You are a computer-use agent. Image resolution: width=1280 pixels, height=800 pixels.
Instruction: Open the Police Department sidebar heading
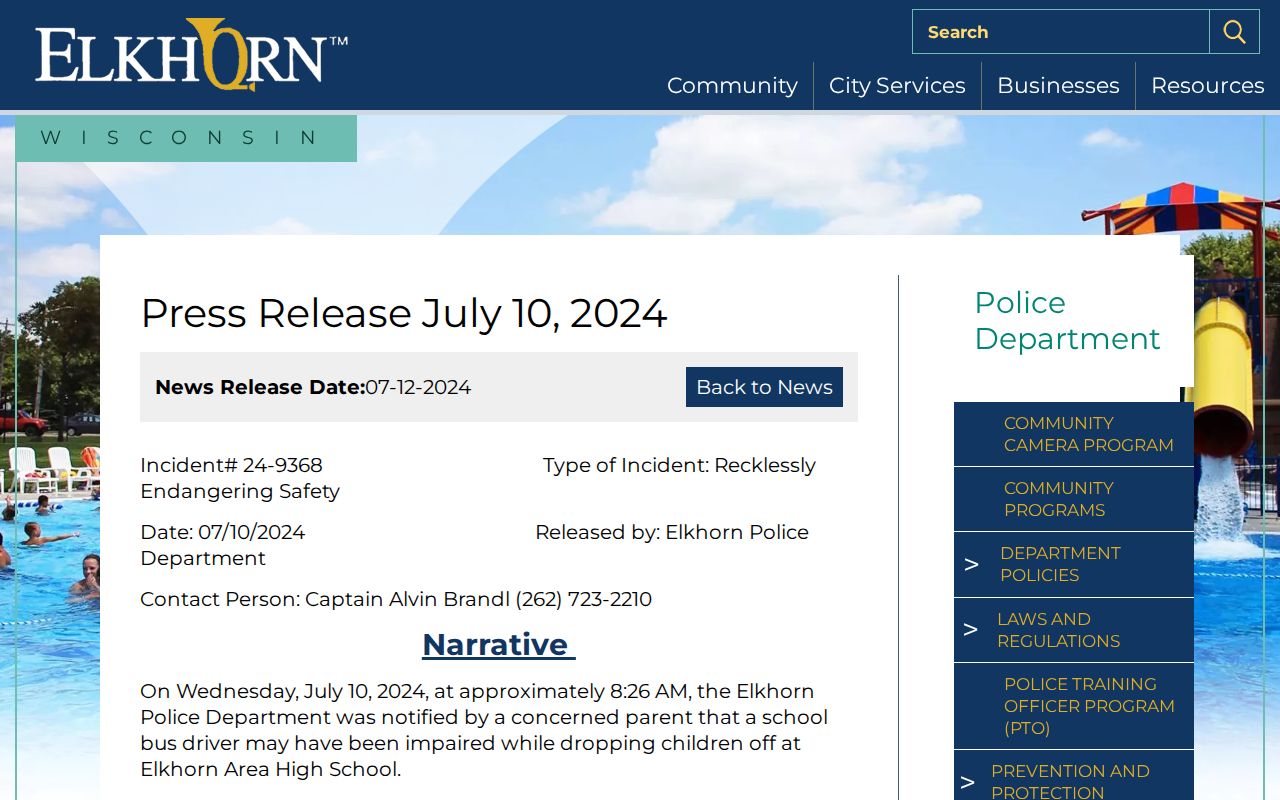1067,320
